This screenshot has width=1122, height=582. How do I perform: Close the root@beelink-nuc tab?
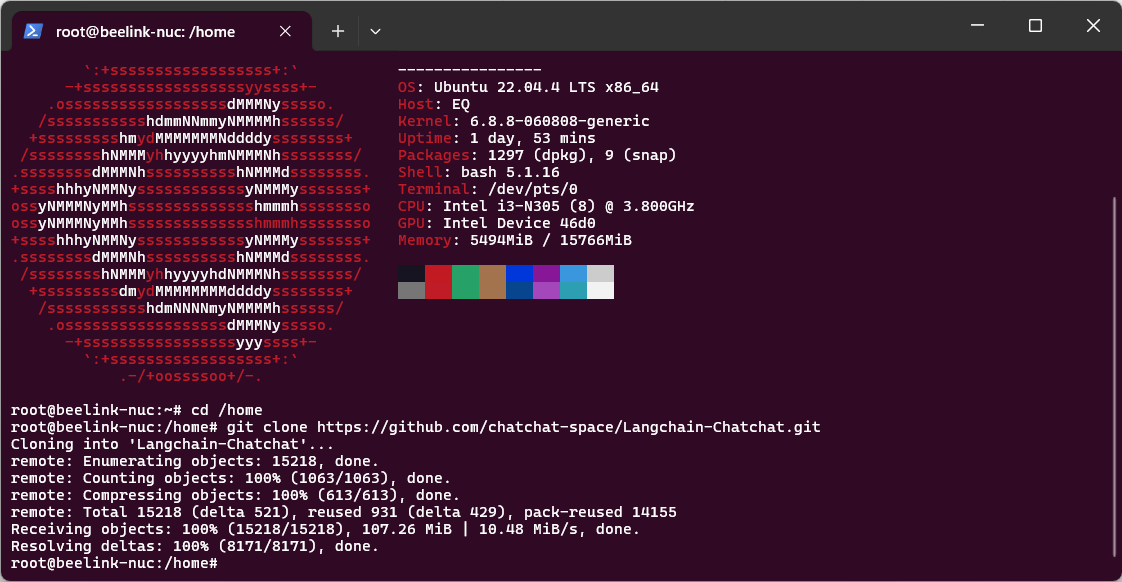285,31
